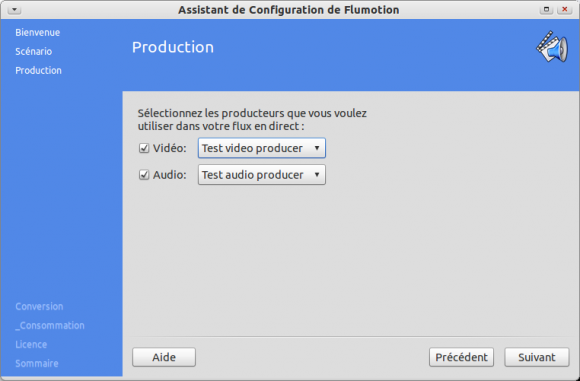Viewport: 580px width, 381px height.
Task: Click the Flumotion film and speaker icon
Action: pos(552,47)
